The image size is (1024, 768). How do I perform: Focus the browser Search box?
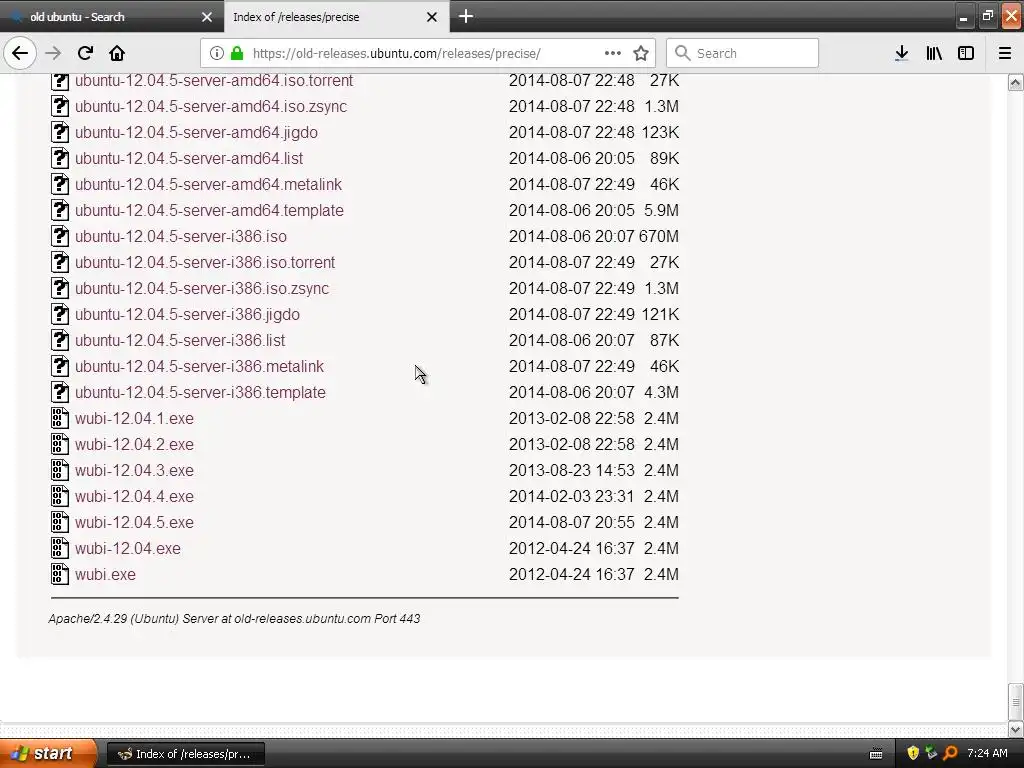(743, 54)
